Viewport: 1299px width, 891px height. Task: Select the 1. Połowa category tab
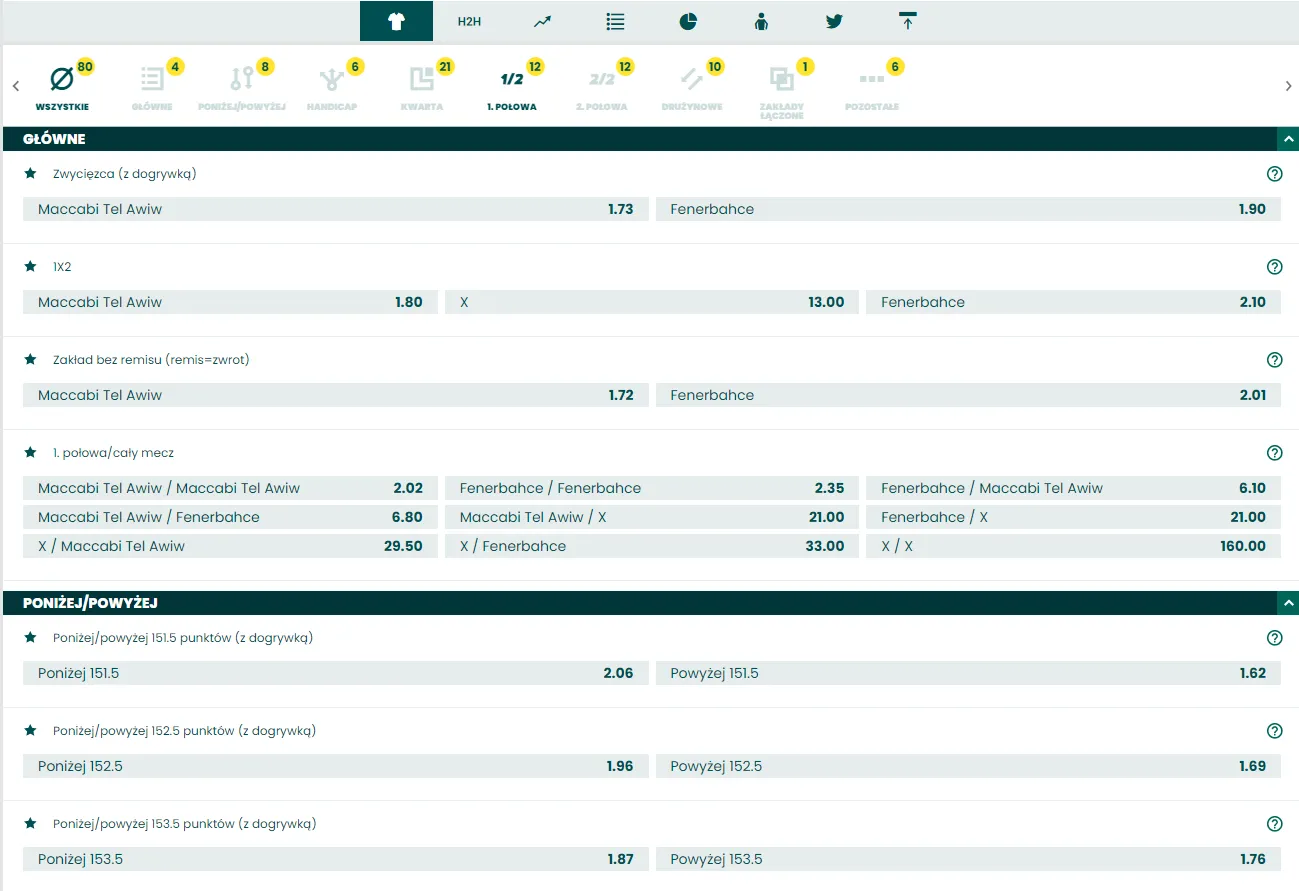[x=512, y=86]
